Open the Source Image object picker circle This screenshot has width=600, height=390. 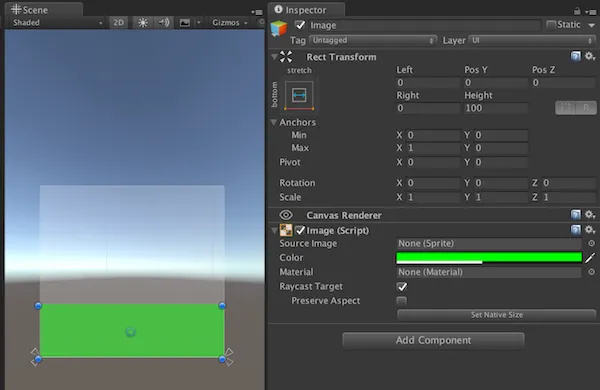(x=591, y=243)
